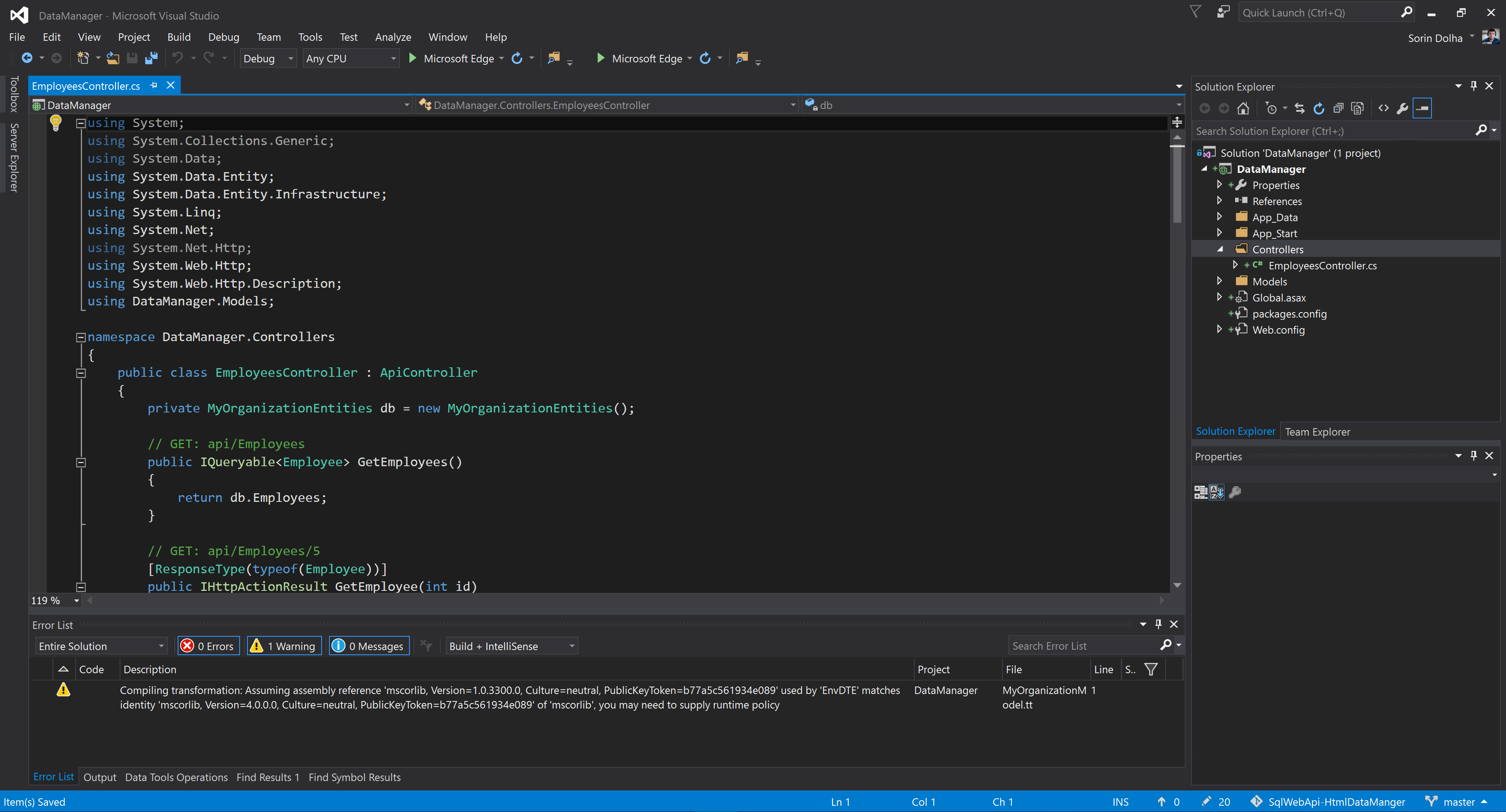The width and height of the screenshot is (1506, 812).
Task: Expand the Models folder
Action: tap(1220, 281)
